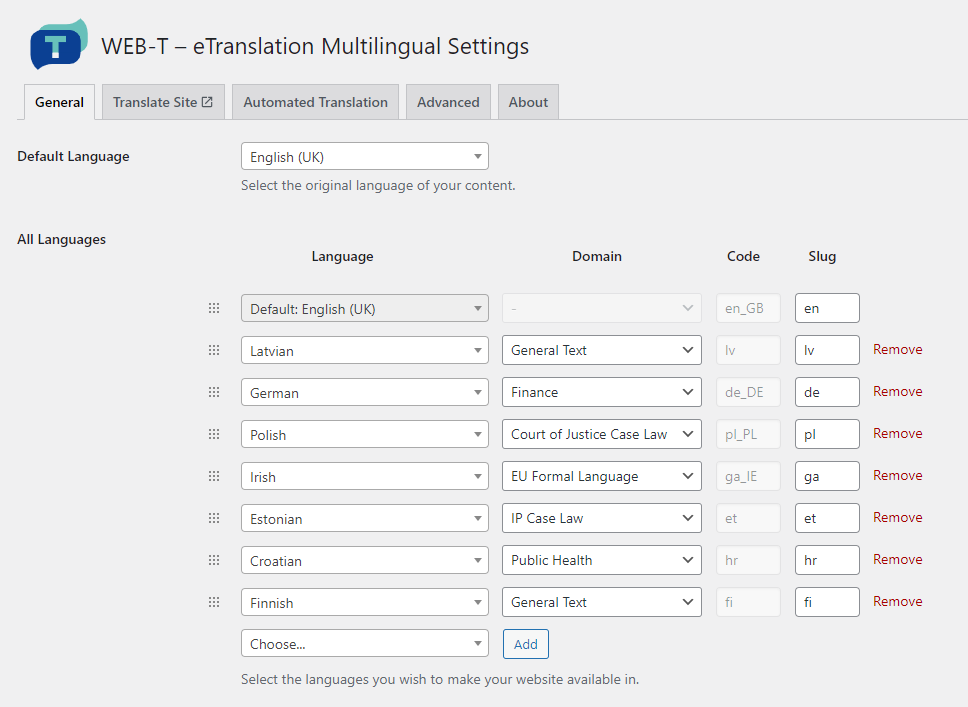Click the 'fi' slug input field
Screen dimensions: 968x707
(827, 602)
